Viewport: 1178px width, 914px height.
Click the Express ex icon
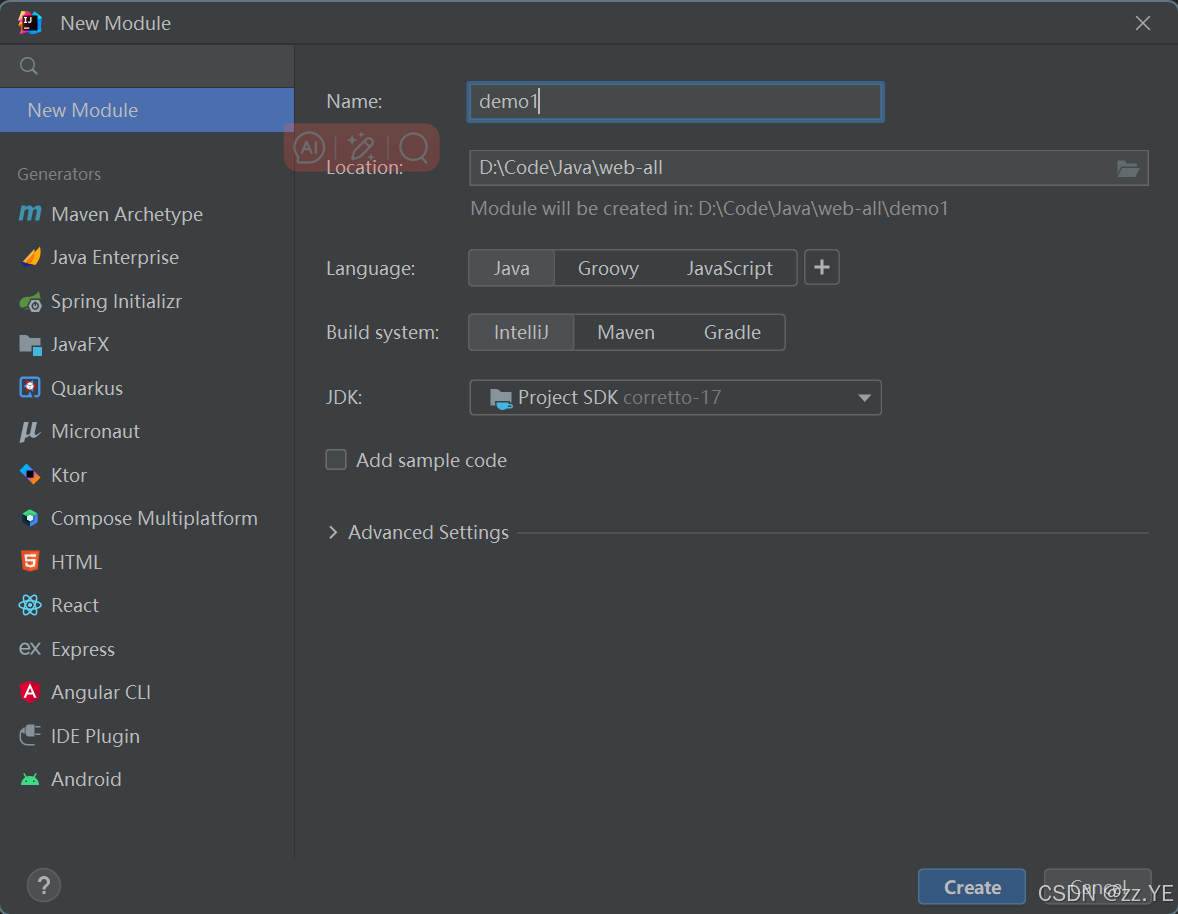[30, 648]
